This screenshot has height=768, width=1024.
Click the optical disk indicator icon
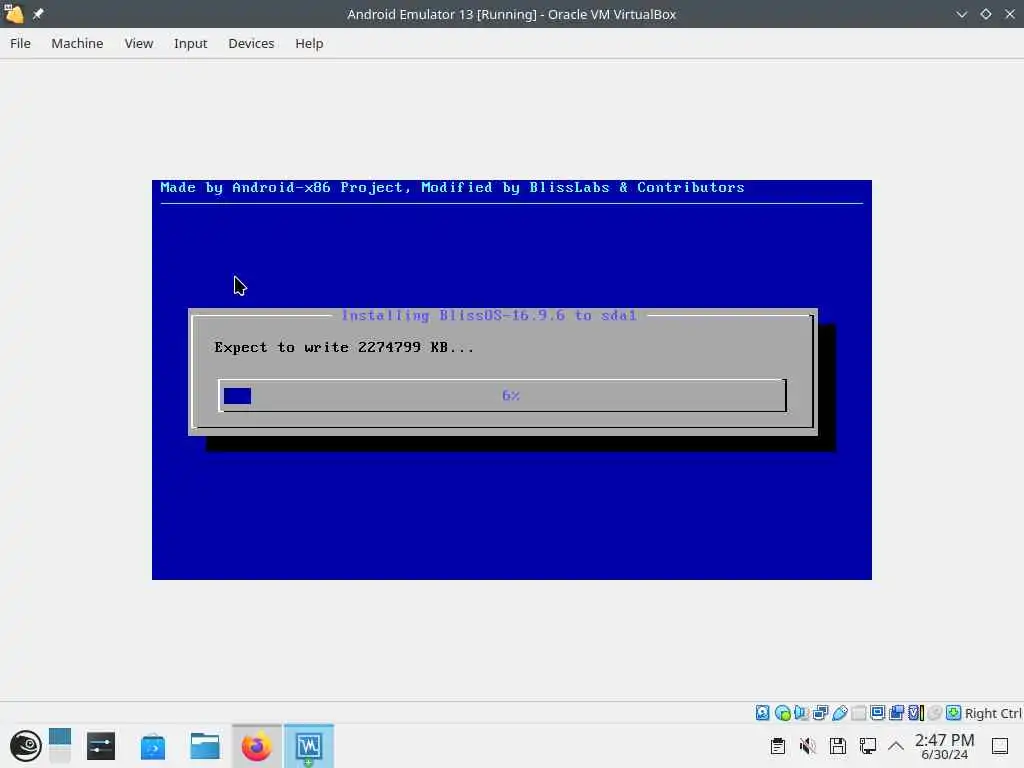tap(782, 712)
